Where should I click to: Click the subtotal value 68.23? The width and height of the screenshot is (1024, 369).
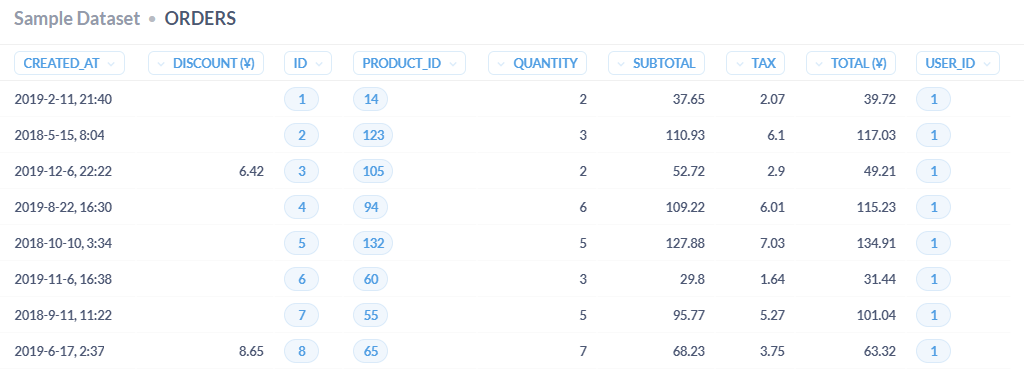tap(689, 351)
